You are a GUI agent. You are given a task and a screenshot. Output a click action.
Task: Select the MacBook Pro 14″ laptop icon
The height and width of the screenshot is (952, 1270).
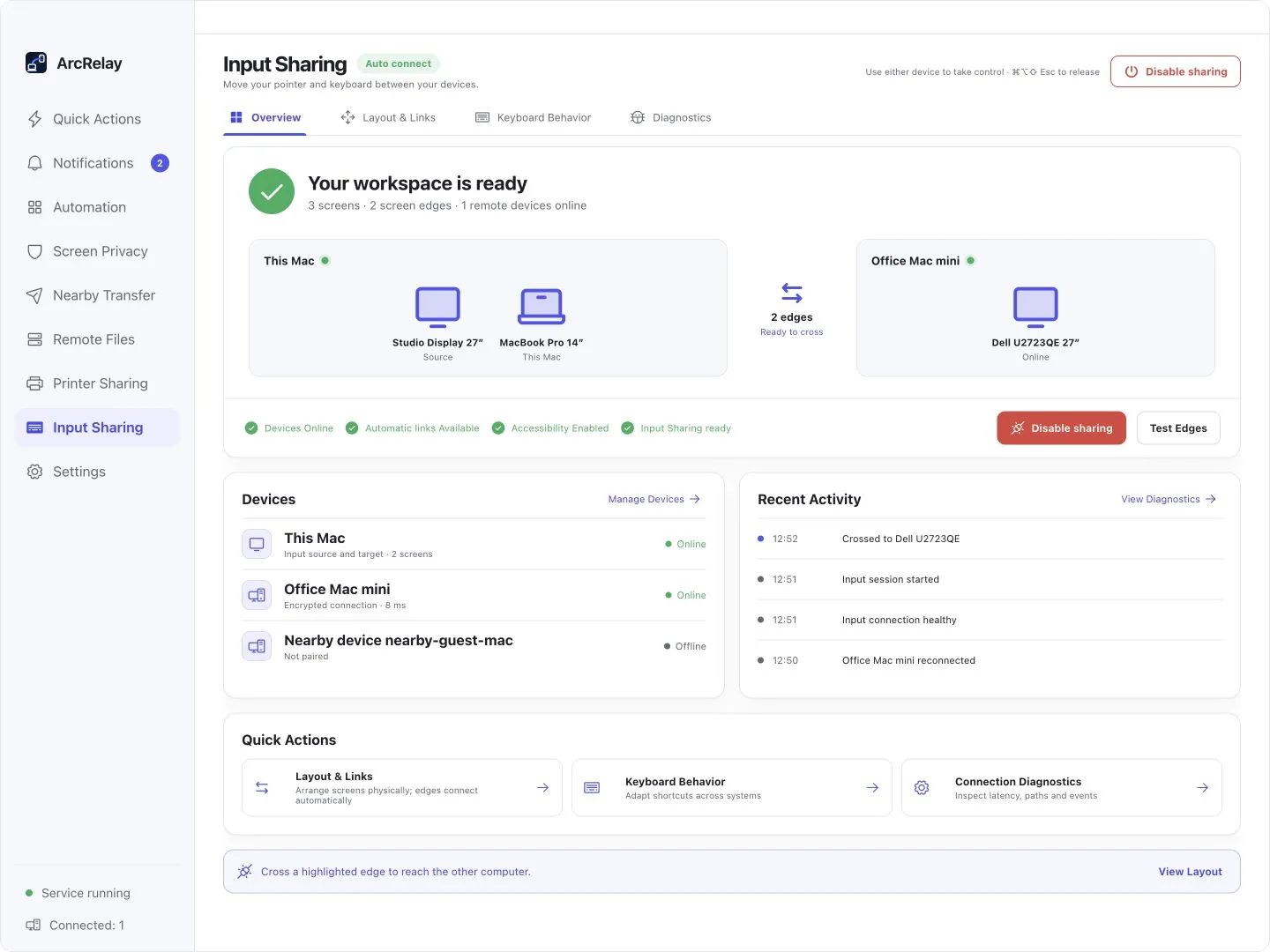[542, 307]
